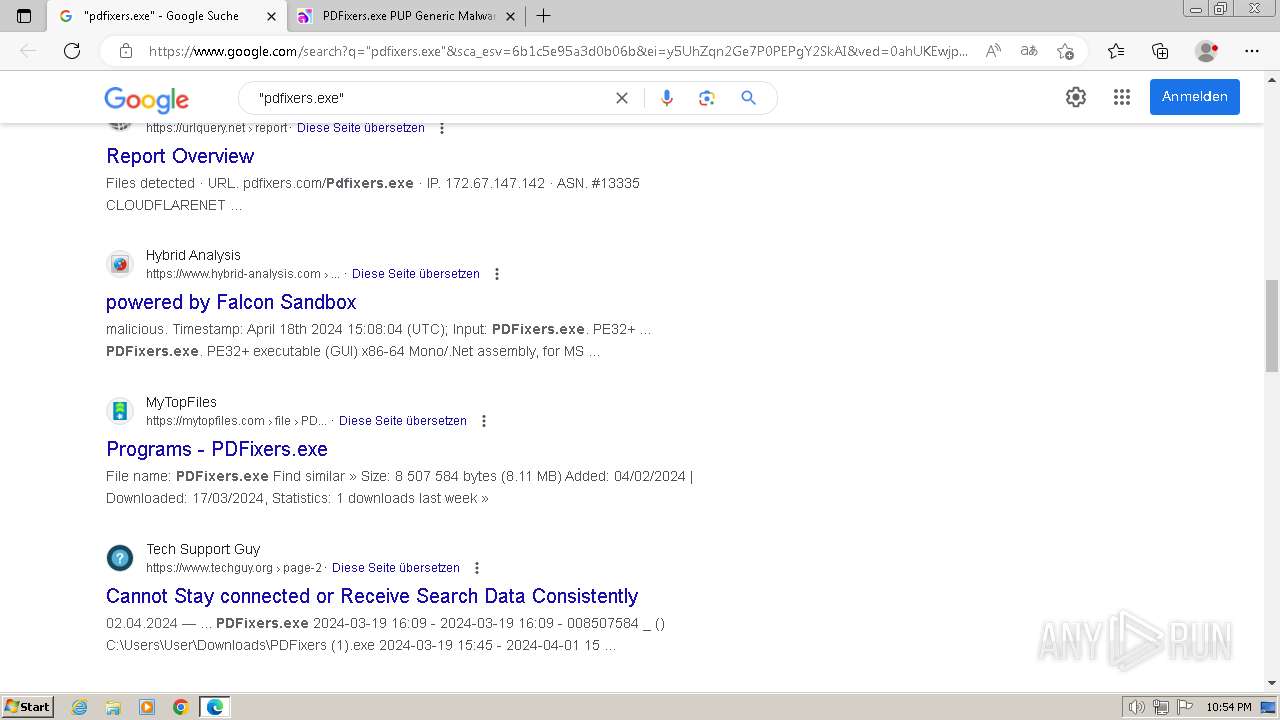This screenshot has height=720, width=1280.
Task: Click the Google search magnifier button
Action: (748, 98)
